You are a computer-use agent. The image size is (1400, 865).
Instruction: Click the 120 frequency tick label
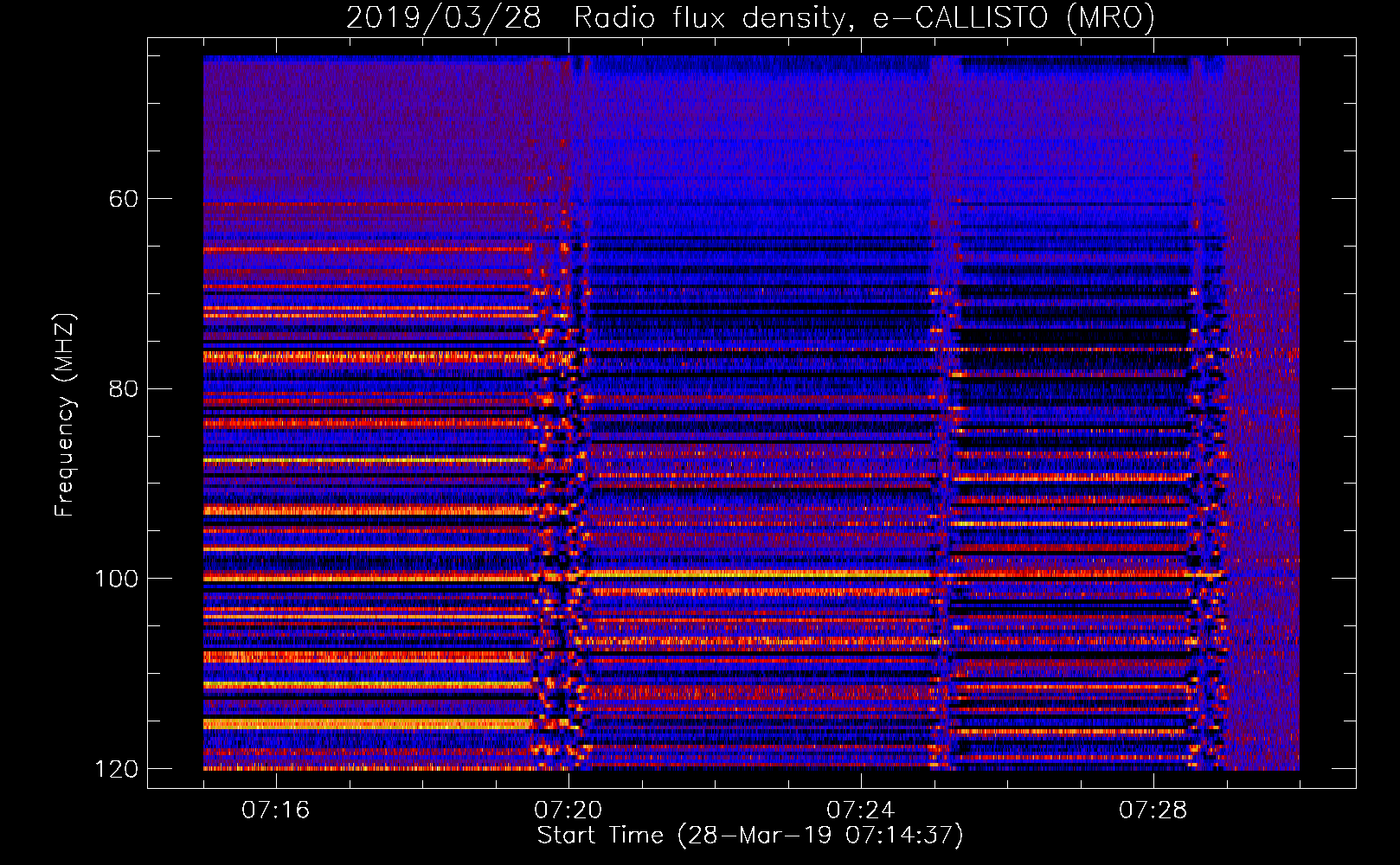(x=115, y=768)
